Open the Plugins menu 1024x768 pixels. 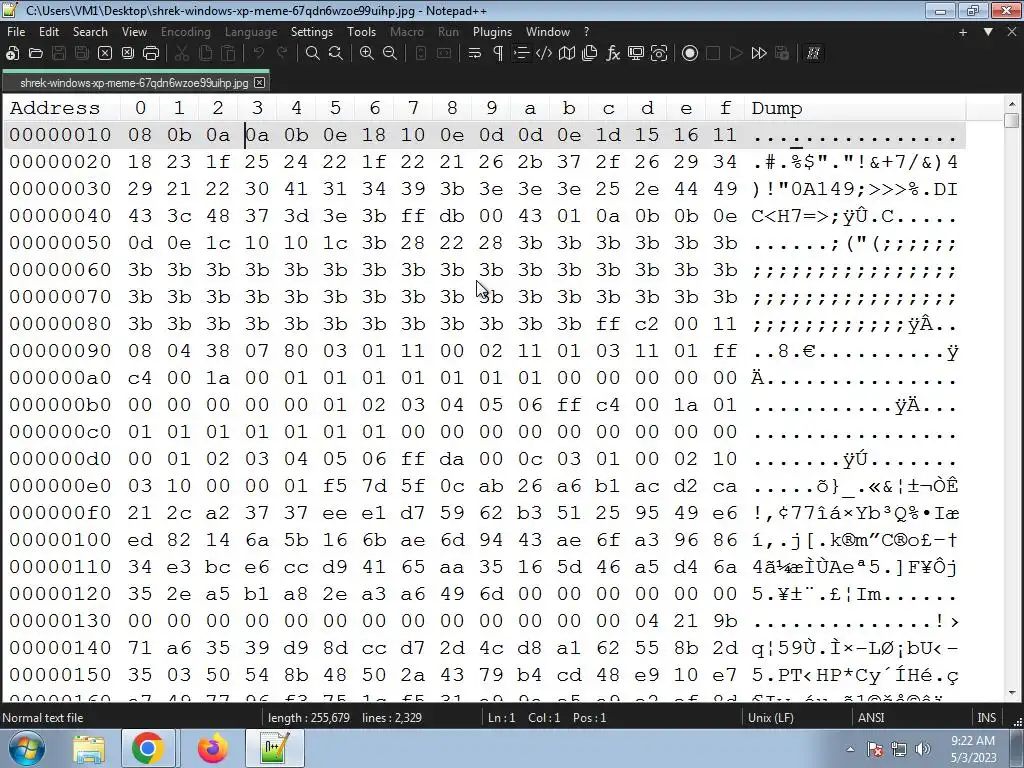tap(492, 31)
